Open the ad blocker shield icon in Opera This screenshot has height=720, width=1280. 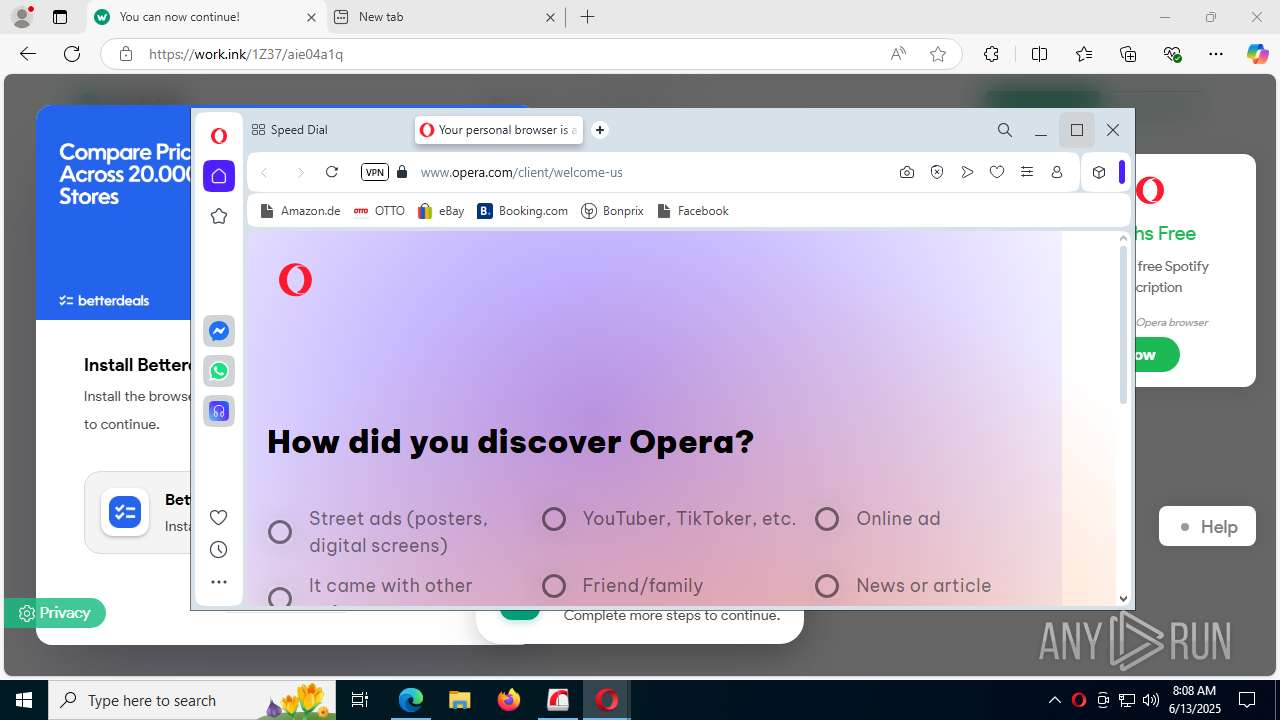coord(937,172)
